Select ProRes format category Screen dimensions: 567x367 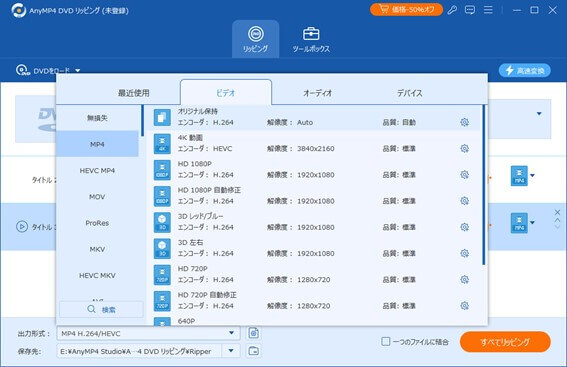[x=97, y=223]
